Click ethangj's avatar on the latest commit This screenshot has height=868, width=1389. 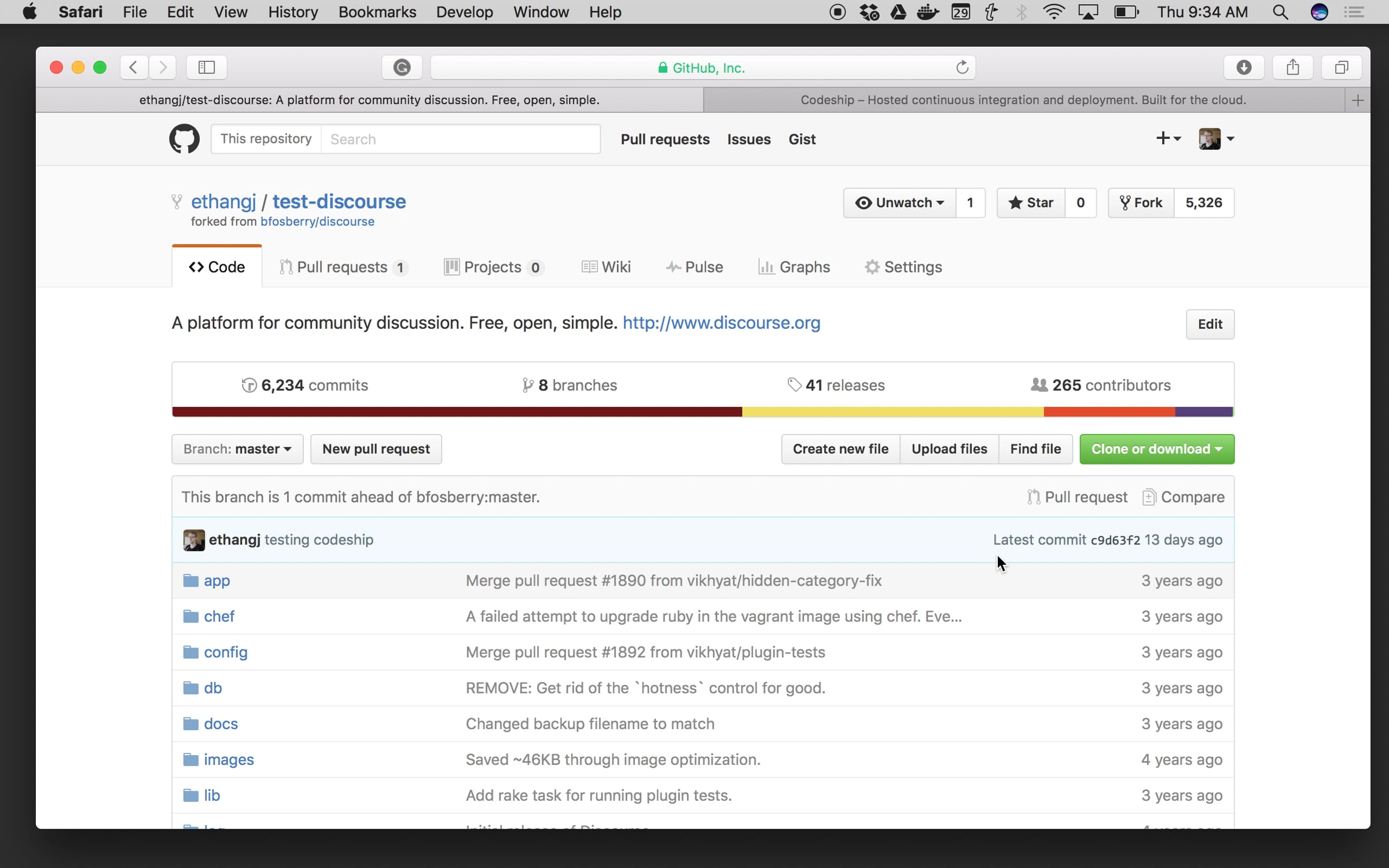click(x=194, y=540)
